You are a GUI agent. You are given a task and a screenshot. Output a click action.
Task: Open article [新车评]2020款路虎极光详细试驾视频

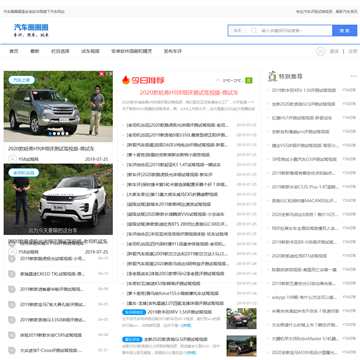170,175
